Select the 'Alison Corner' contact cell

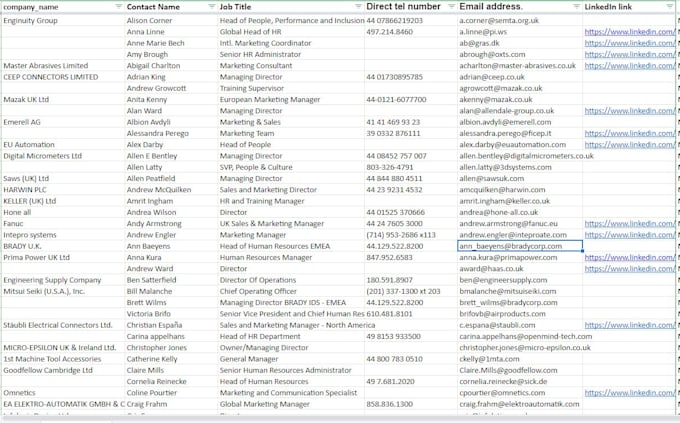(170, 20)
